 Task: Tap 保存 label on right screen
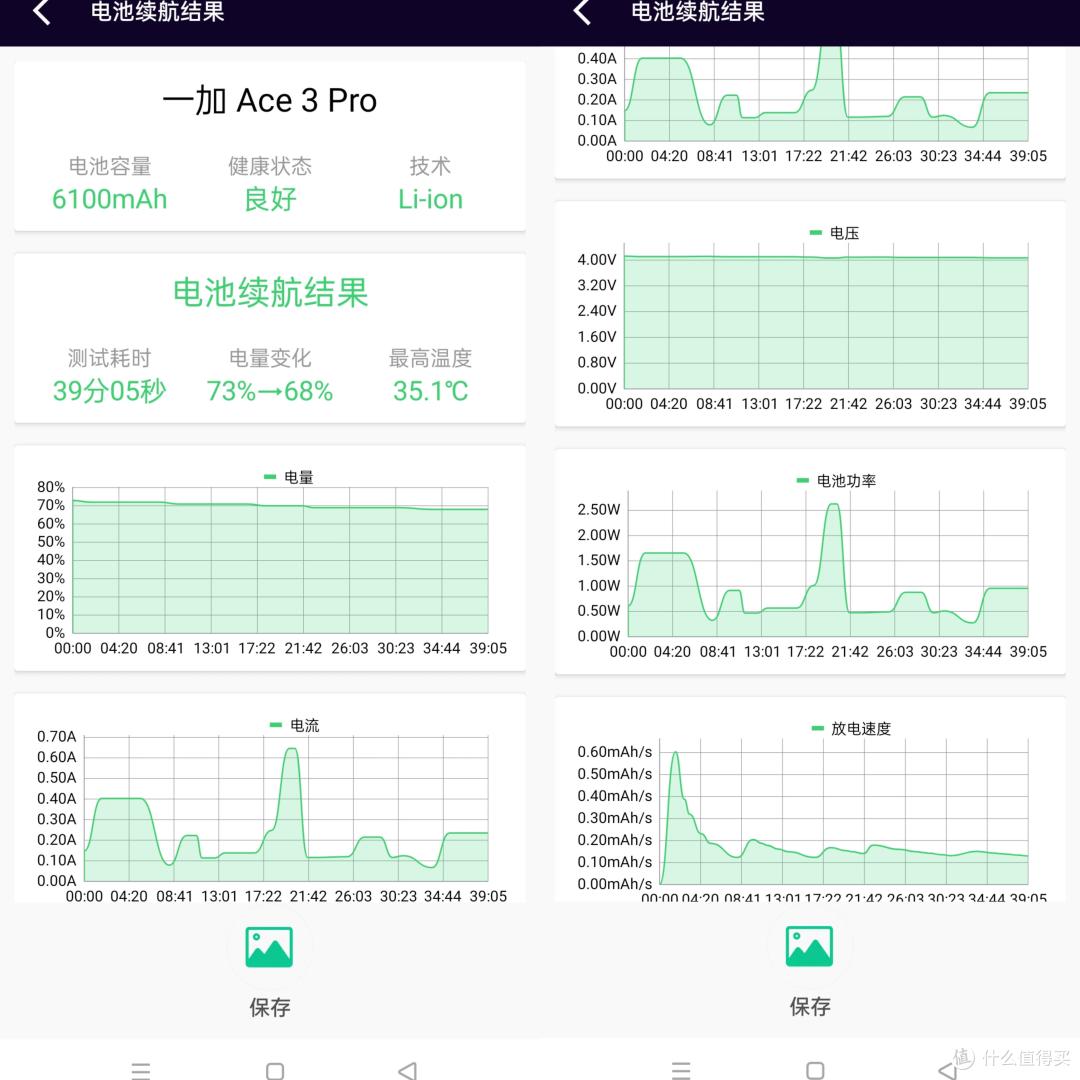pos(809,1006)
